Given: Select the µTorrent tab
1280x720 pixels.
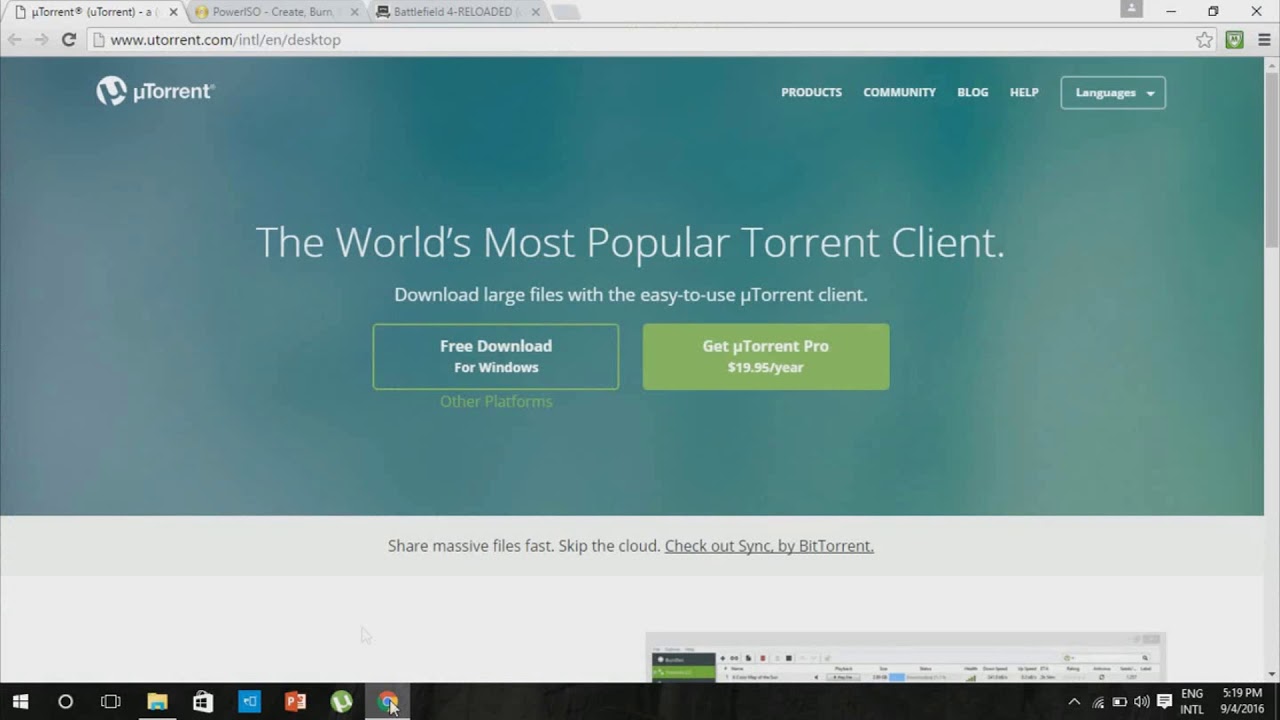Looking at the screenshot, I should tap(94, 12).
